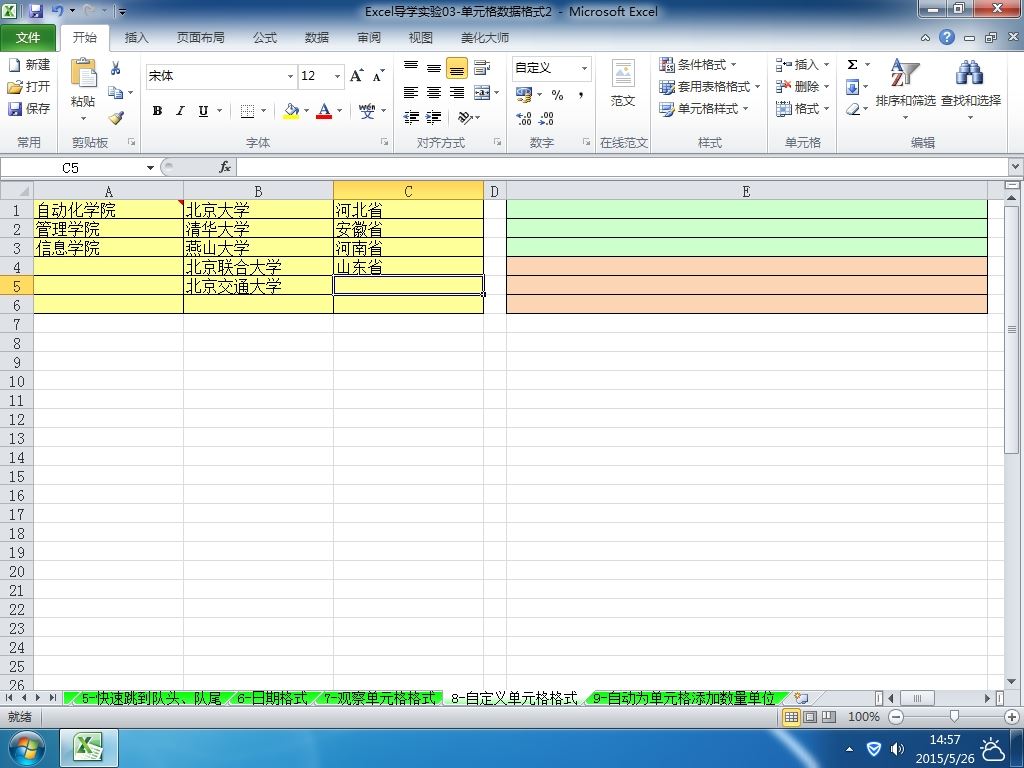
Task: Toggle center horizontal alignment
Action: tap(434, 93)
